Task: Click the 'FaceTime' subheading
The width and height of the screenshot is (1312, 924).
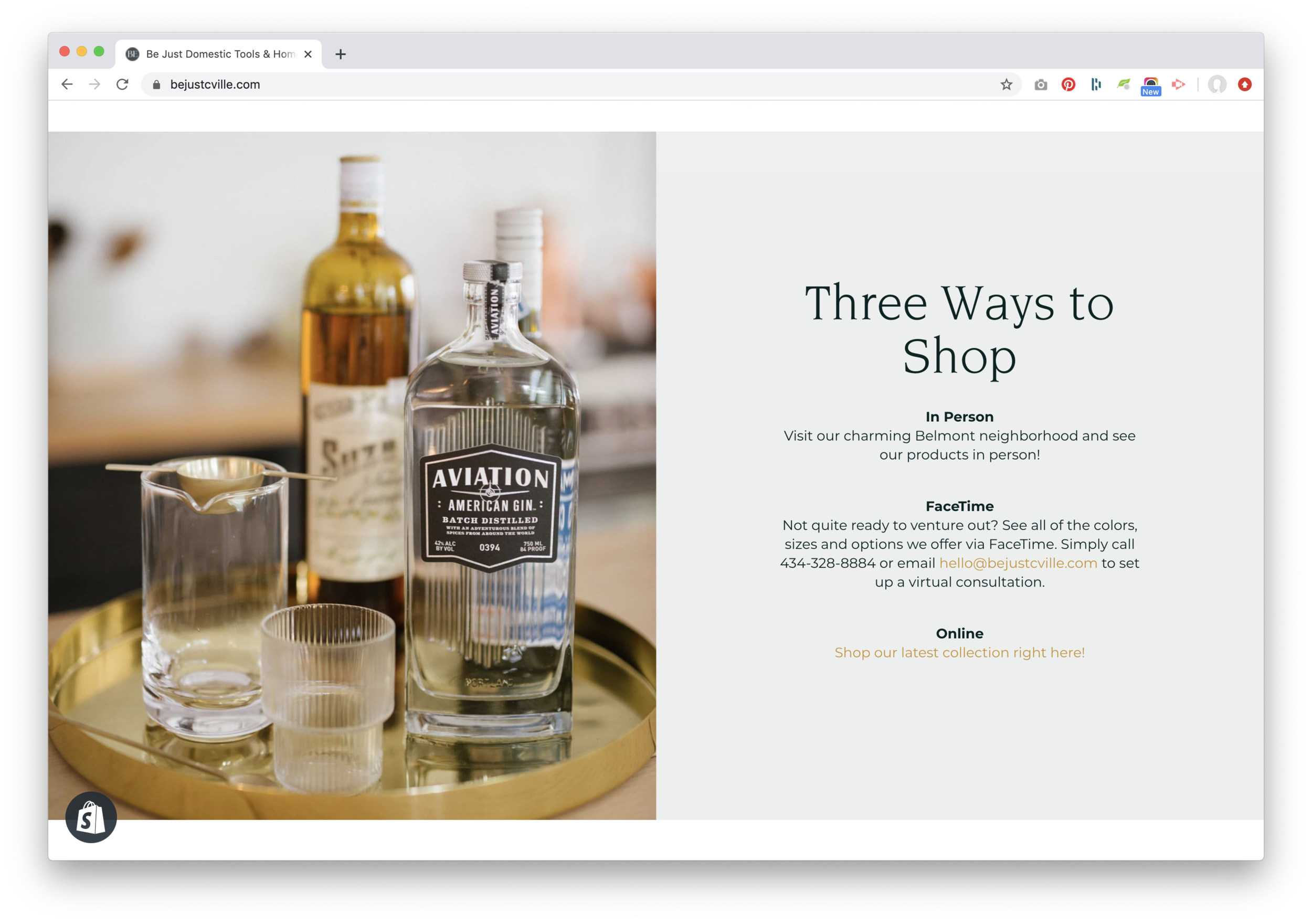Action: click(x=959, y=506)
